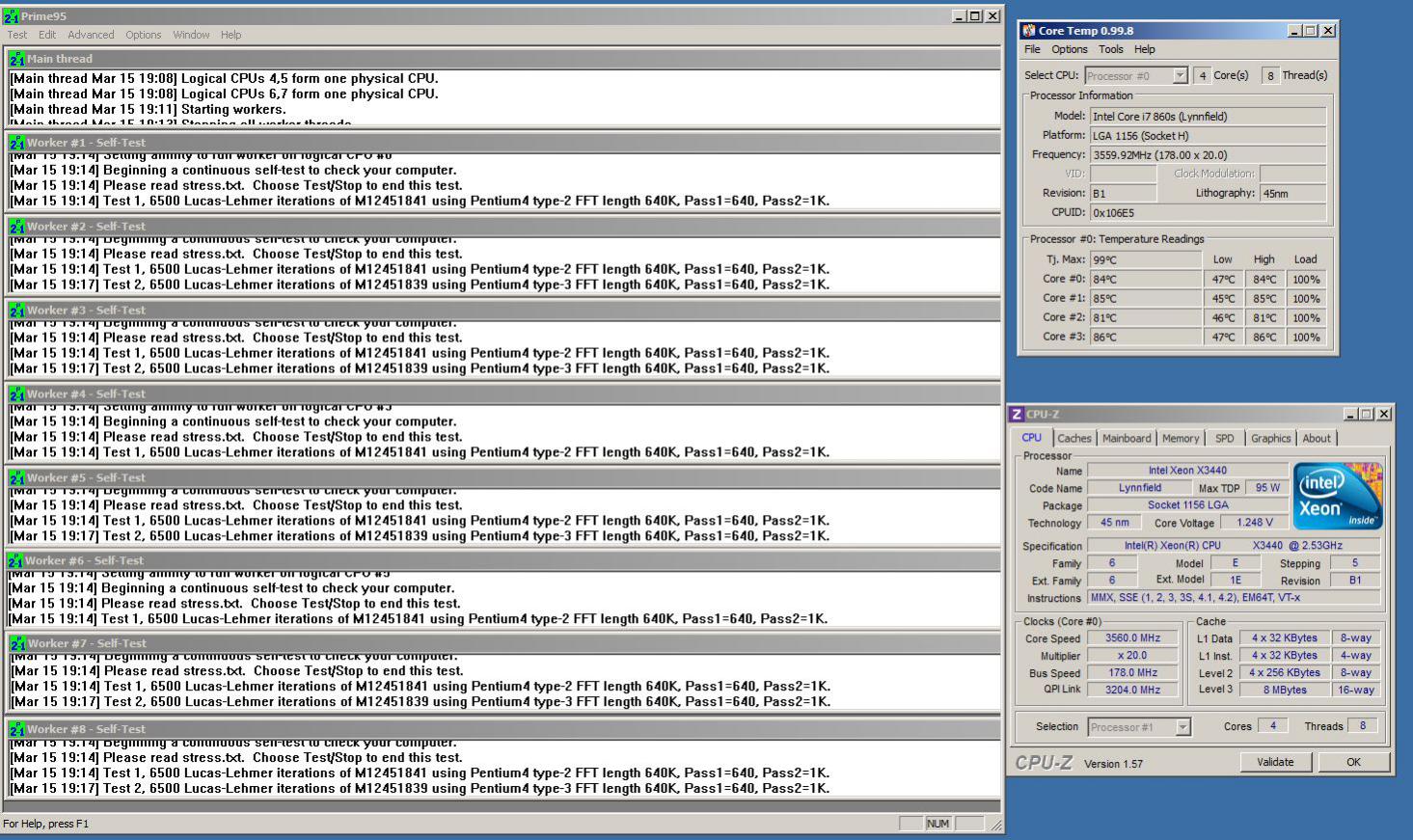Open the Test menu in Prime95
Screen dimensions: 1413x840
(x=17, y=35)
